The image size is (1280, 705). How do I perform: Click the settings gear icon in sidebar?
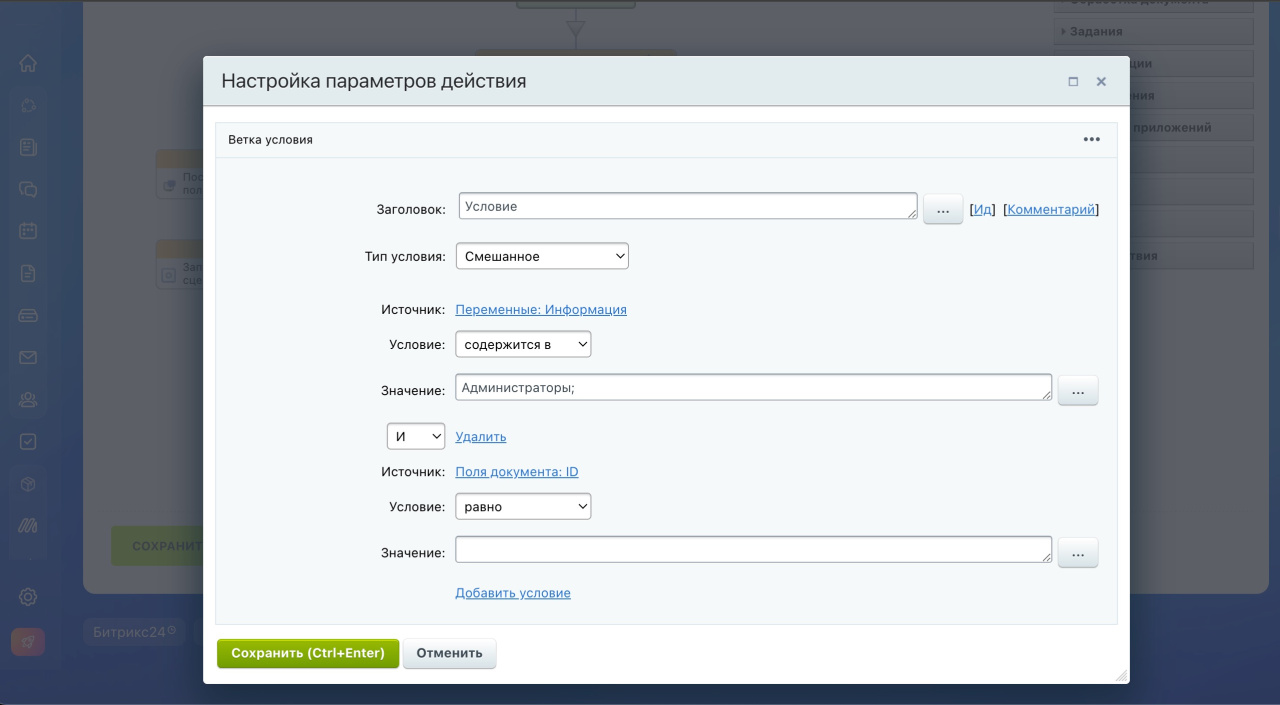click(28, 597)
